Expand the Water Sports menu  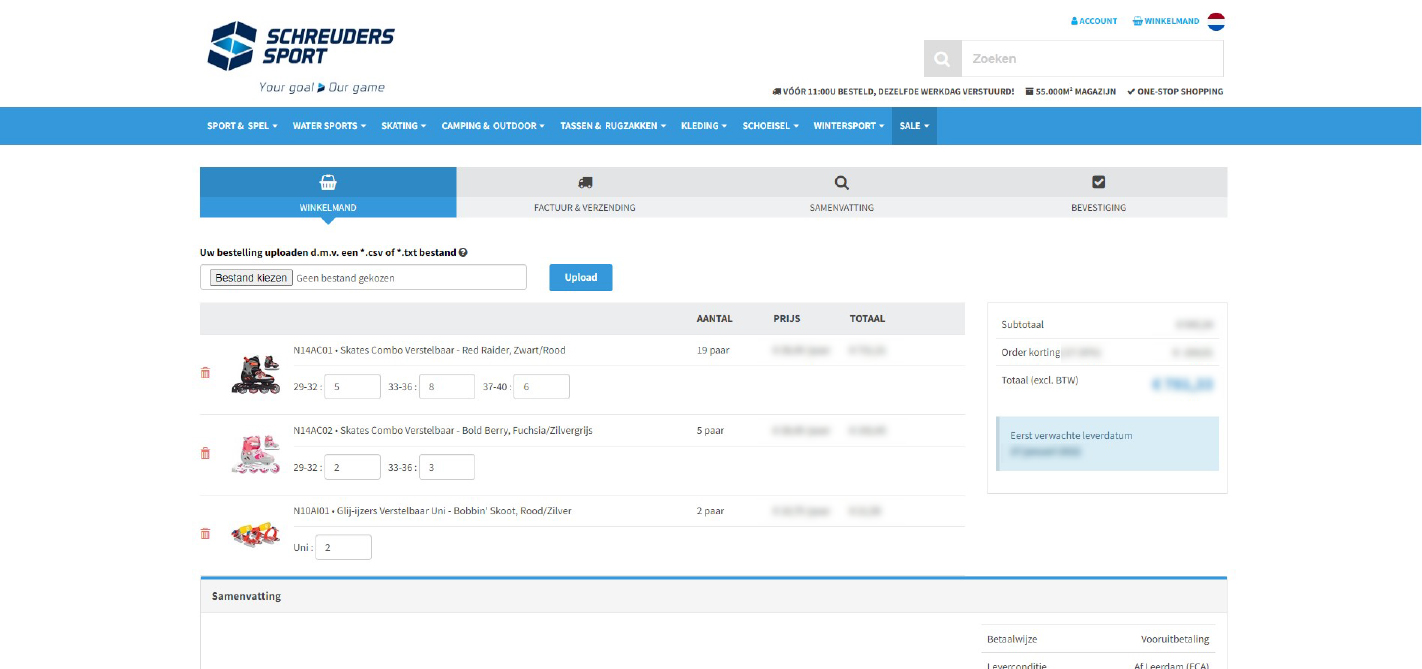coord(329,126)
